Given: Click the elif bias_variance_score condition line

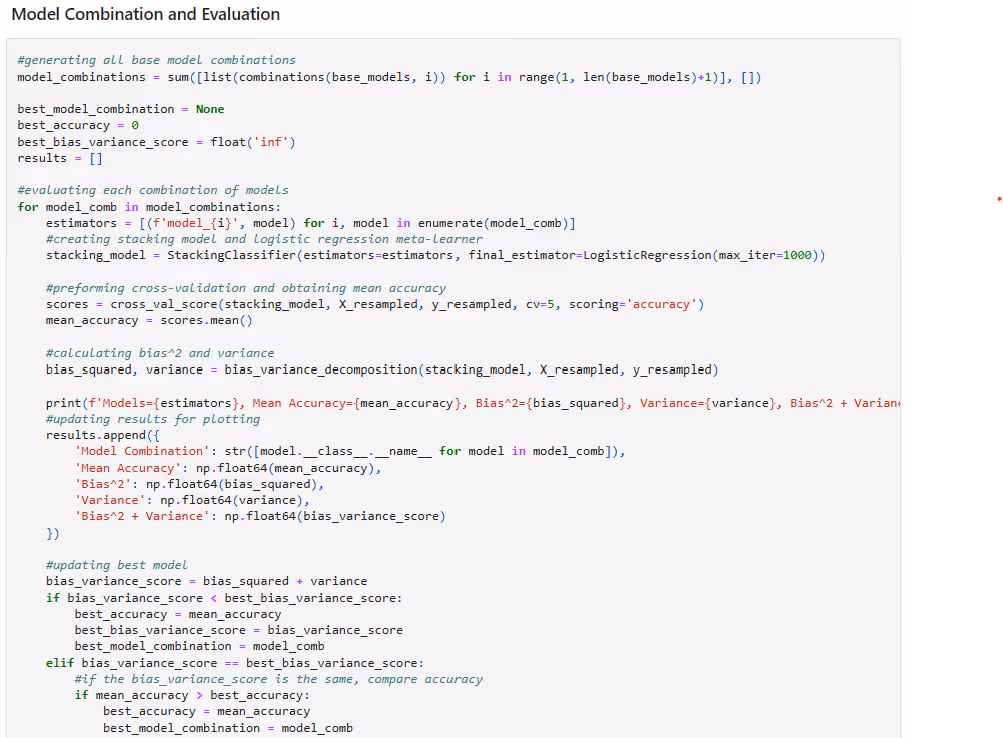Looking at the screenshot, I should coord(235,663).
